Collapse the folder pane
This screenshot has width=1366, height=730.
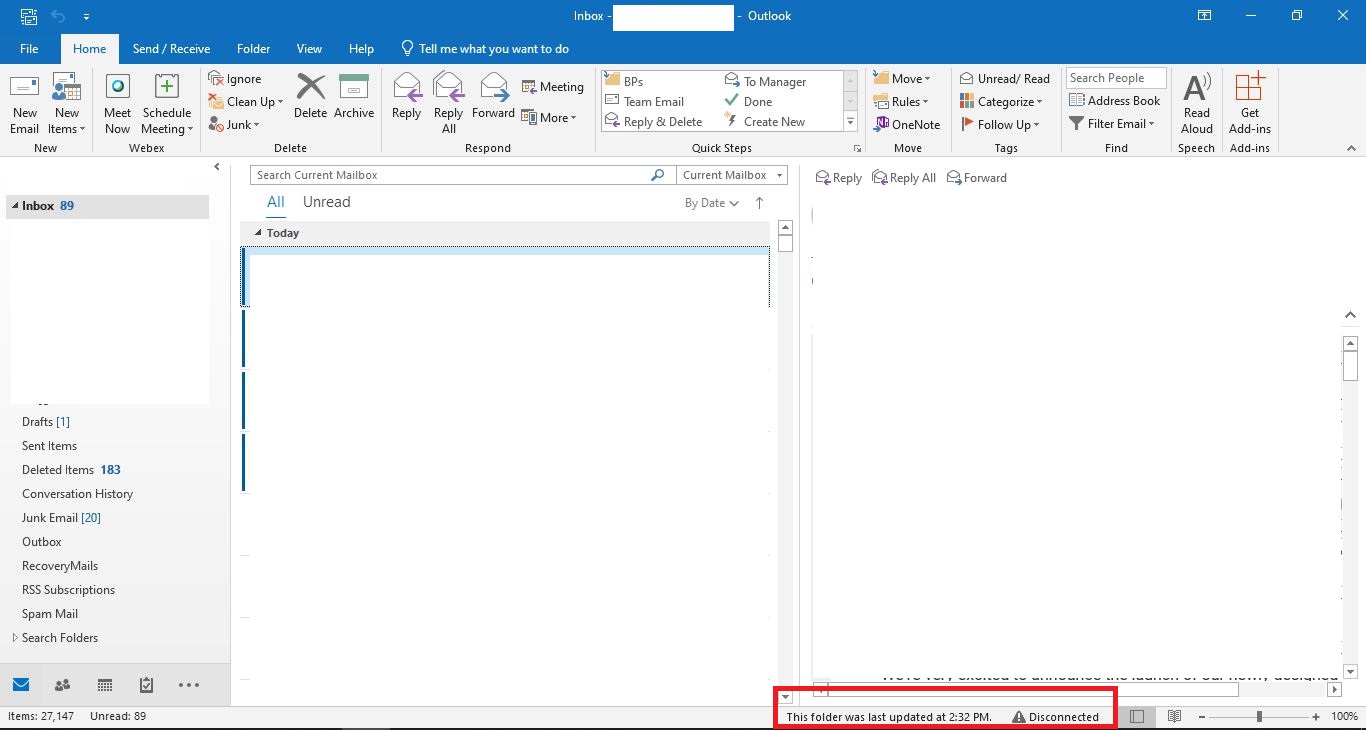tap(217, 167)
